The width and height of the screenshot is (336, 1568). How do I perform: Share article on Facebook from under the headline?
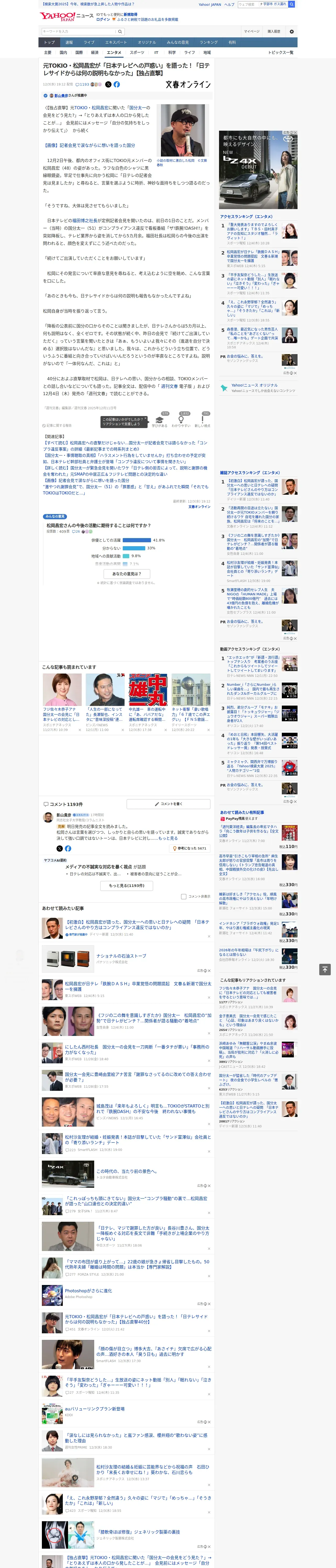[x=116, y=85]
